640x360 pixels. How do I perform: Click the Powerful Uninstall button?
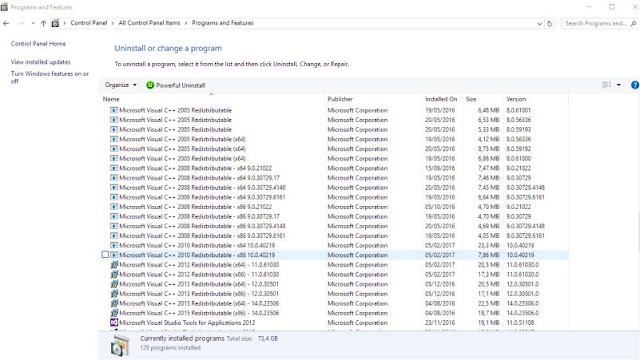[176, 85]
